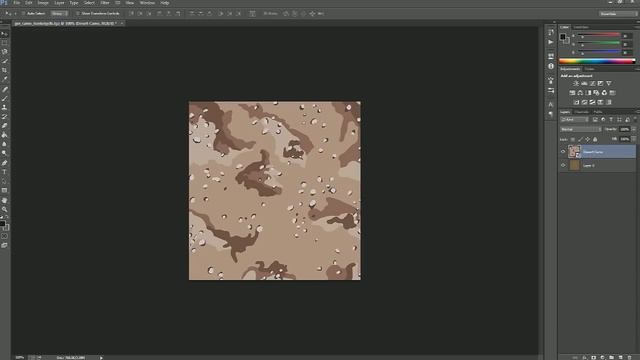The height and width of the screenshot is (360, 640).
Task: Switch to the Swatches tab
Action: click(x=581, y=27)
